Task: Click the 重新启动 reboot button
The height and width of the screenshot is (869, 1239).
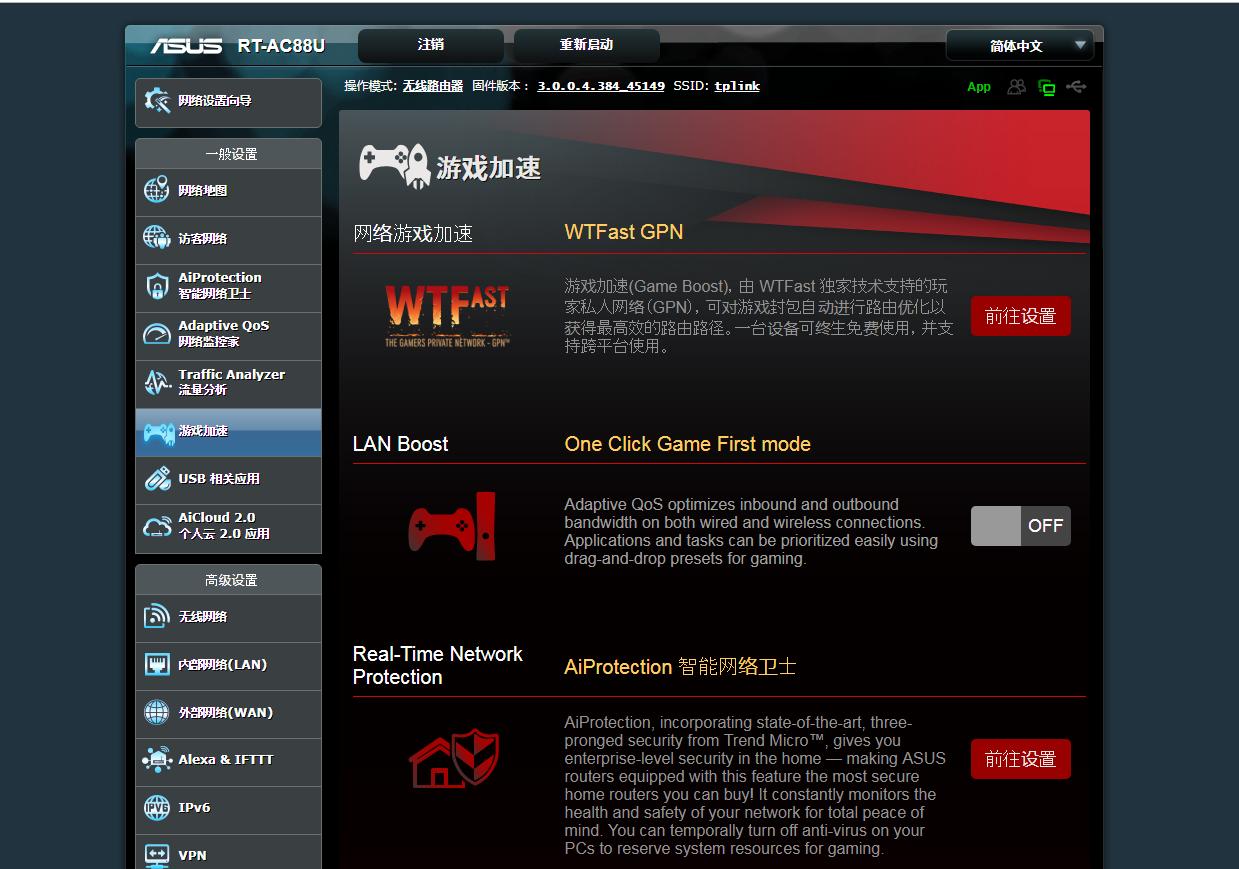Action: pyautogui.click(x=587, y=45)
